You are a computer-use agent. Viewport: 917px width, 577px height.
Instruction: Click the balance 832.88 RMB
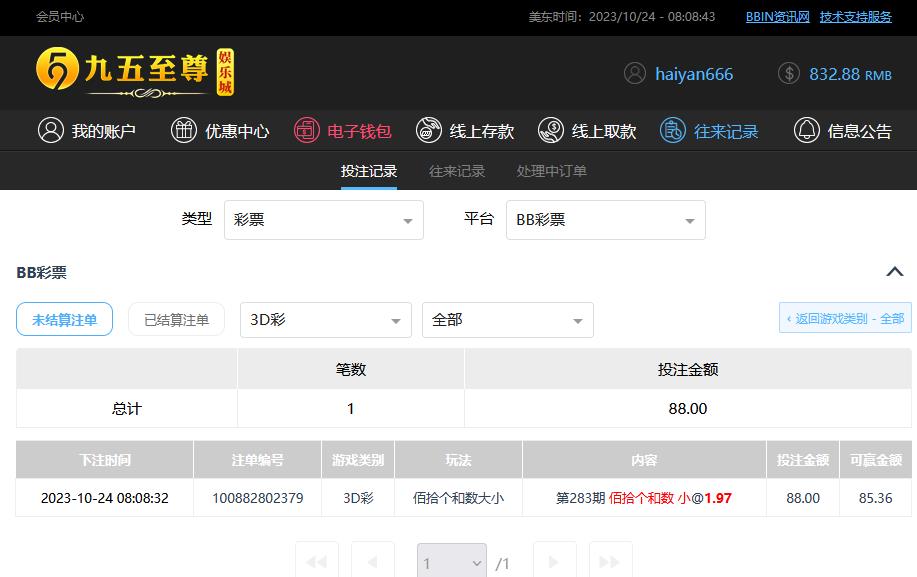point(850,74)
